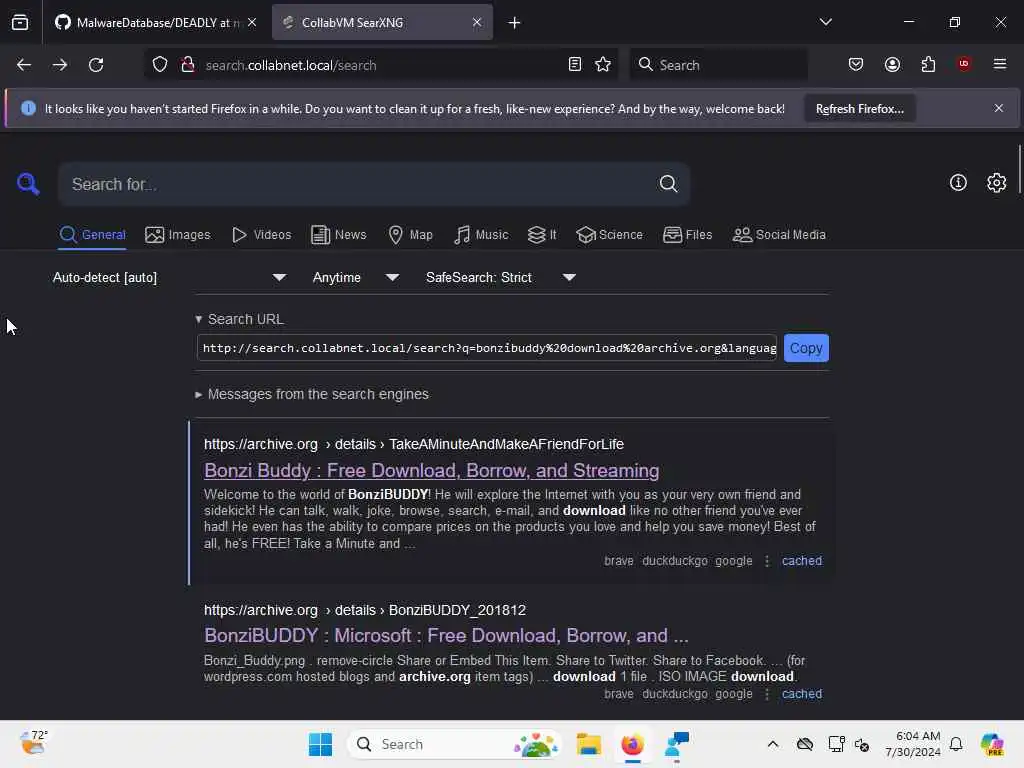This screenshot has height=768, width=1024.
Task: Collapse the Search URL section
Action: (x=240, y=319)
